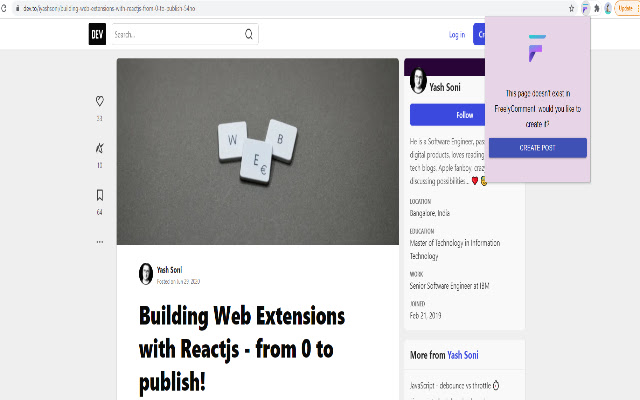Open the three-dots more options menu

100,242
